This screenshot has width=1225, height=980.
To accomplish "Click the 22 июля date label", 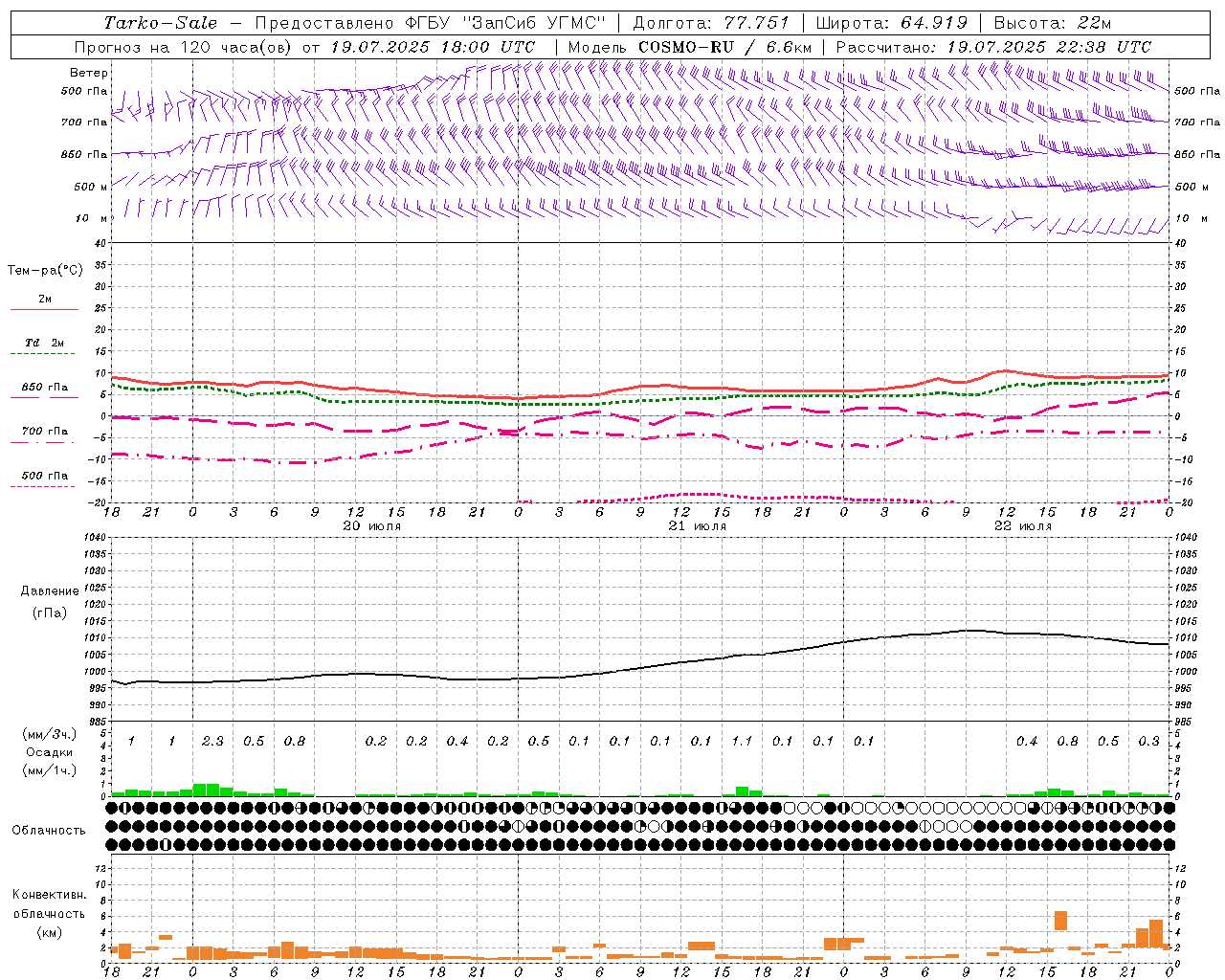I will click(x=1023, y=525).
